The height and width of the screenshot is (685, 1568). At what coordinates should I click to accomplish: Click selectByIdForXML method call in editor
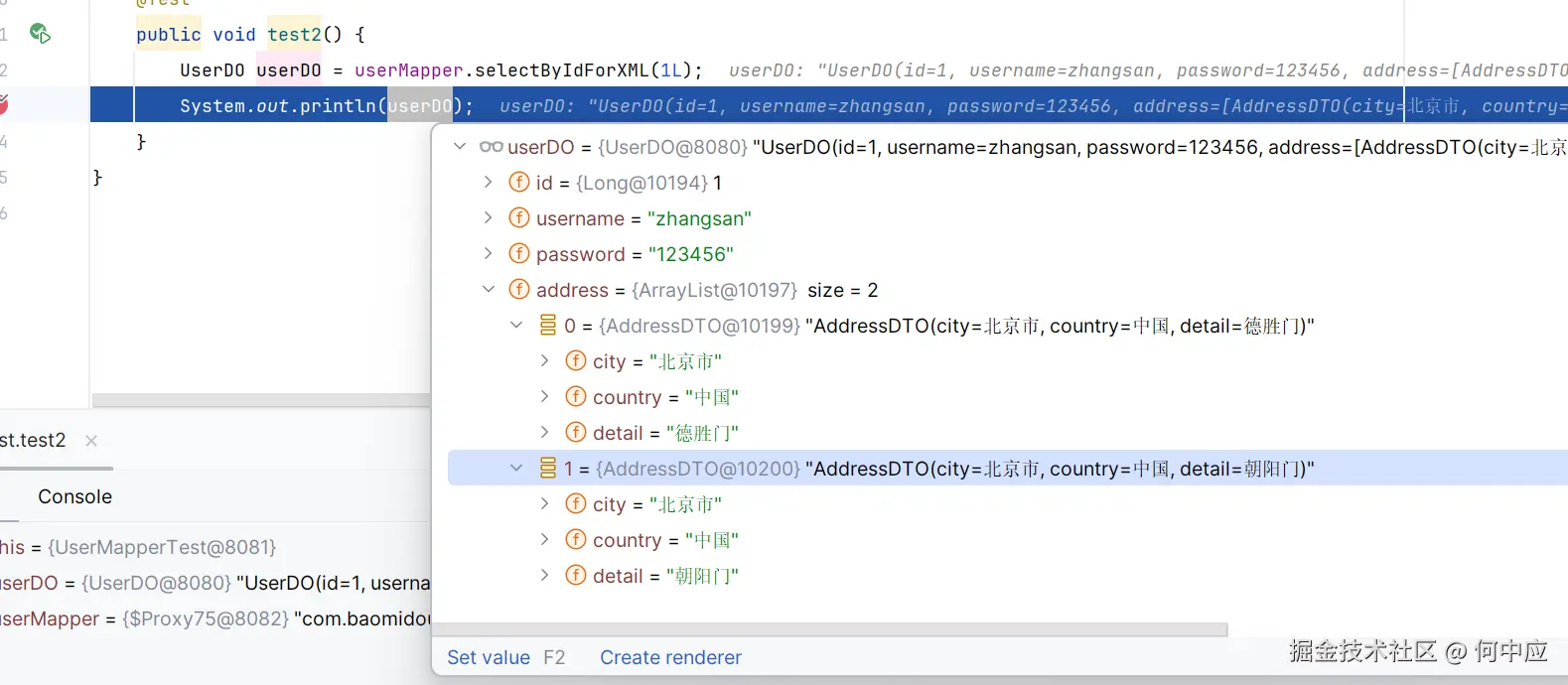coord(562,70)
